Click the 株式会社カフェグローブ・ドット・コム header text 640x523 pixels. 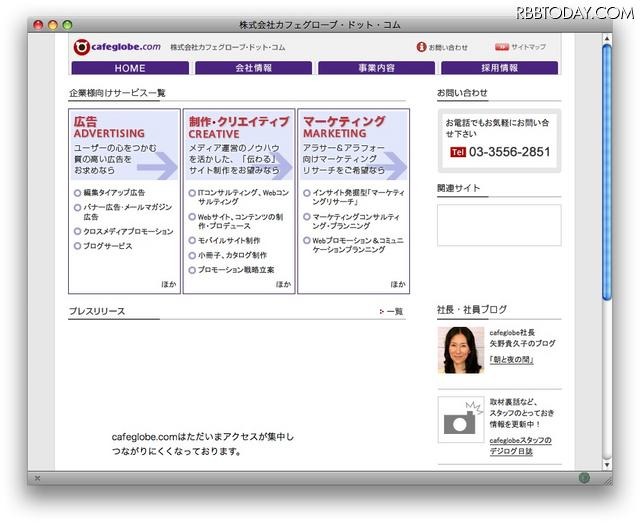(x=228, y=47)
